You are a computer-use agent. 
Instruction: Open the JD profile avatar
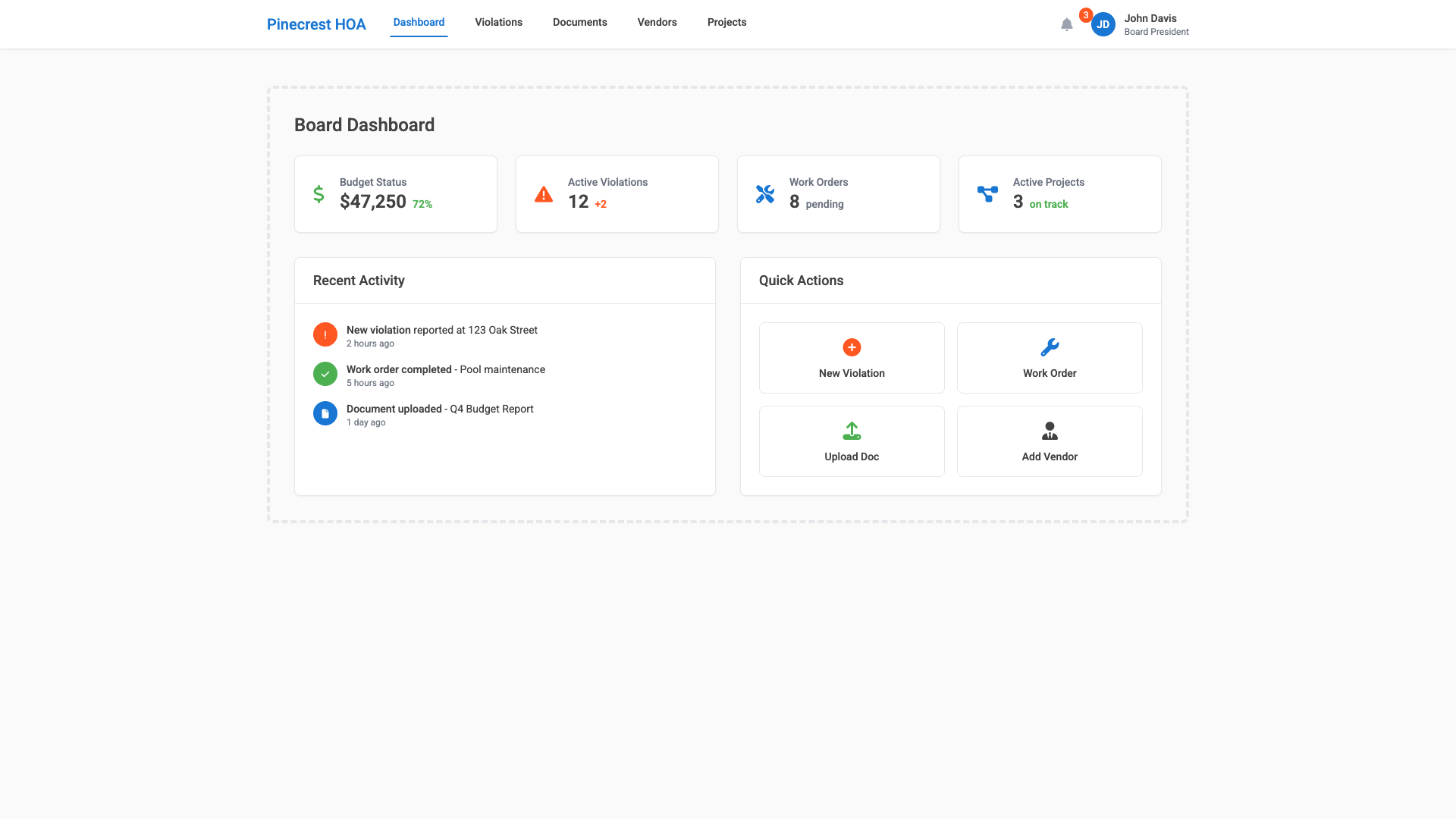coord(1103,24)
